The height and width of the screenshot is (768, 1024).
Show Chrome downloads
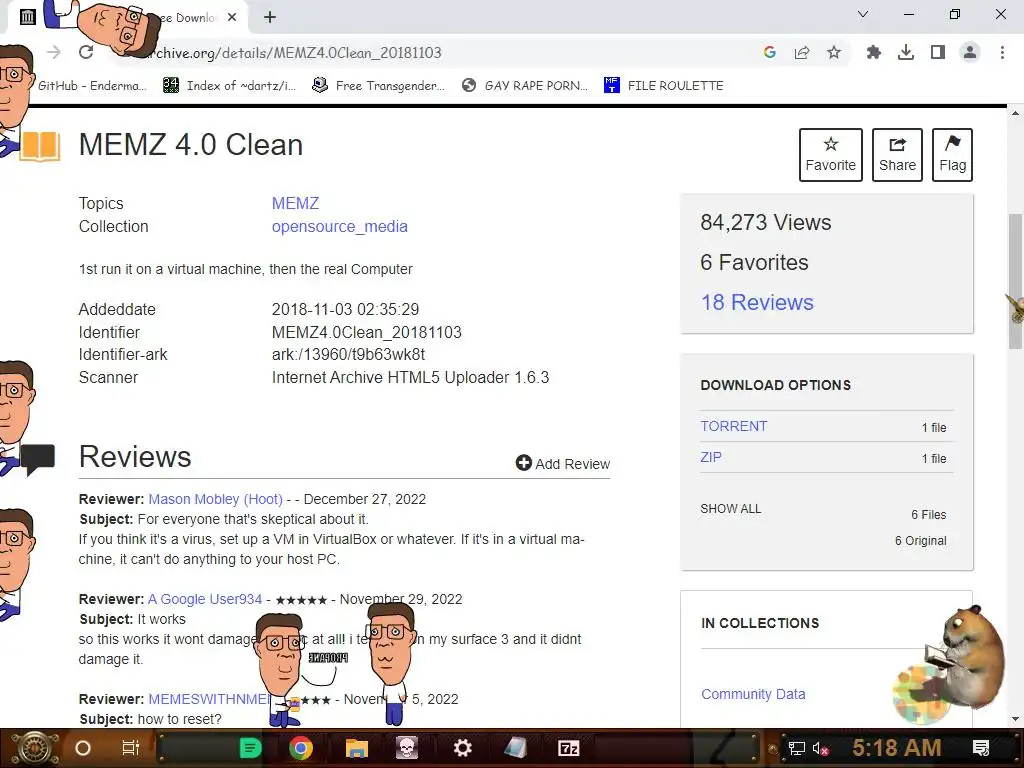tap(906, 52)
